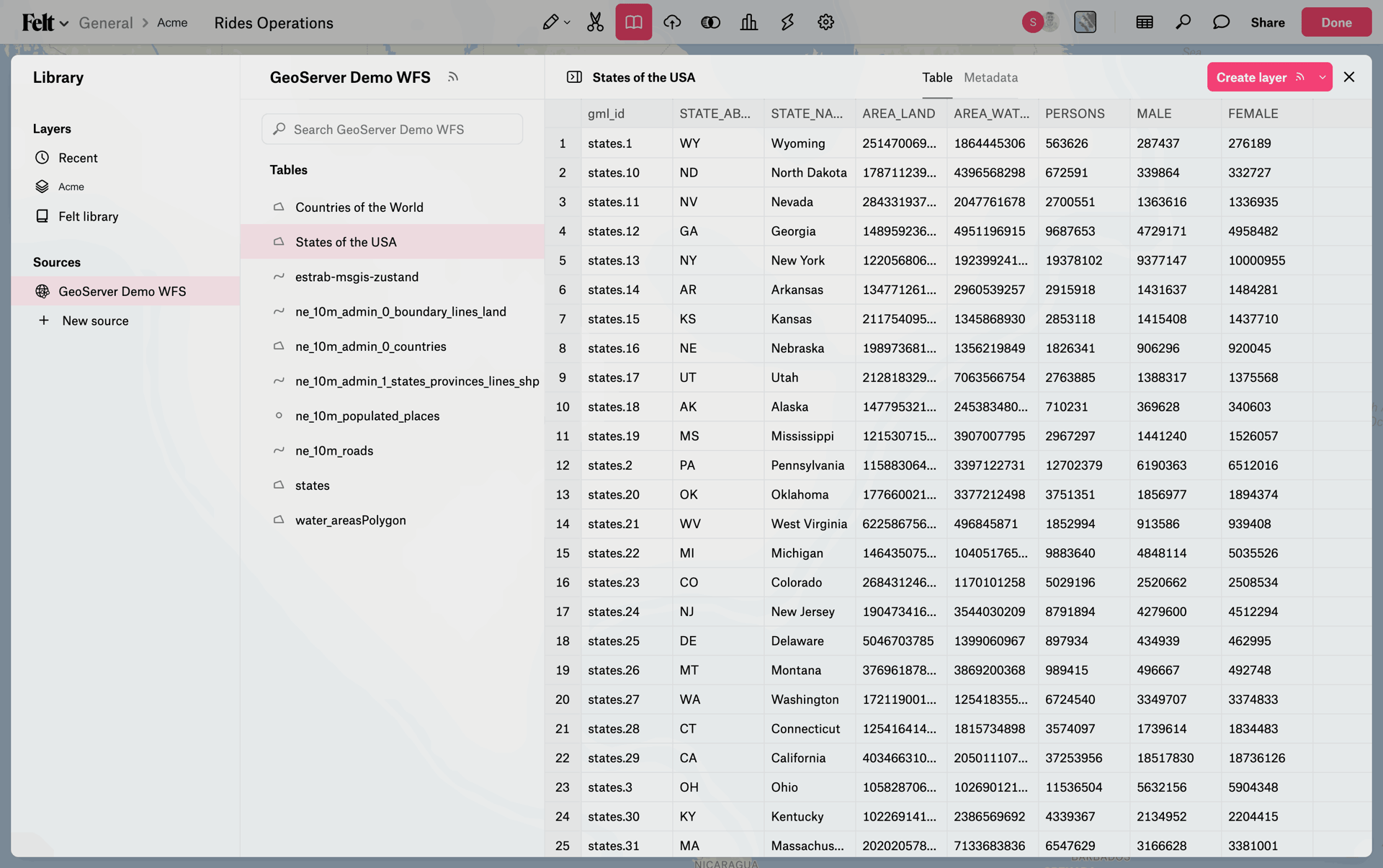Open the lightning bolt actions tool
This screenshot has height=868, width=1383.
pos(787,22)
